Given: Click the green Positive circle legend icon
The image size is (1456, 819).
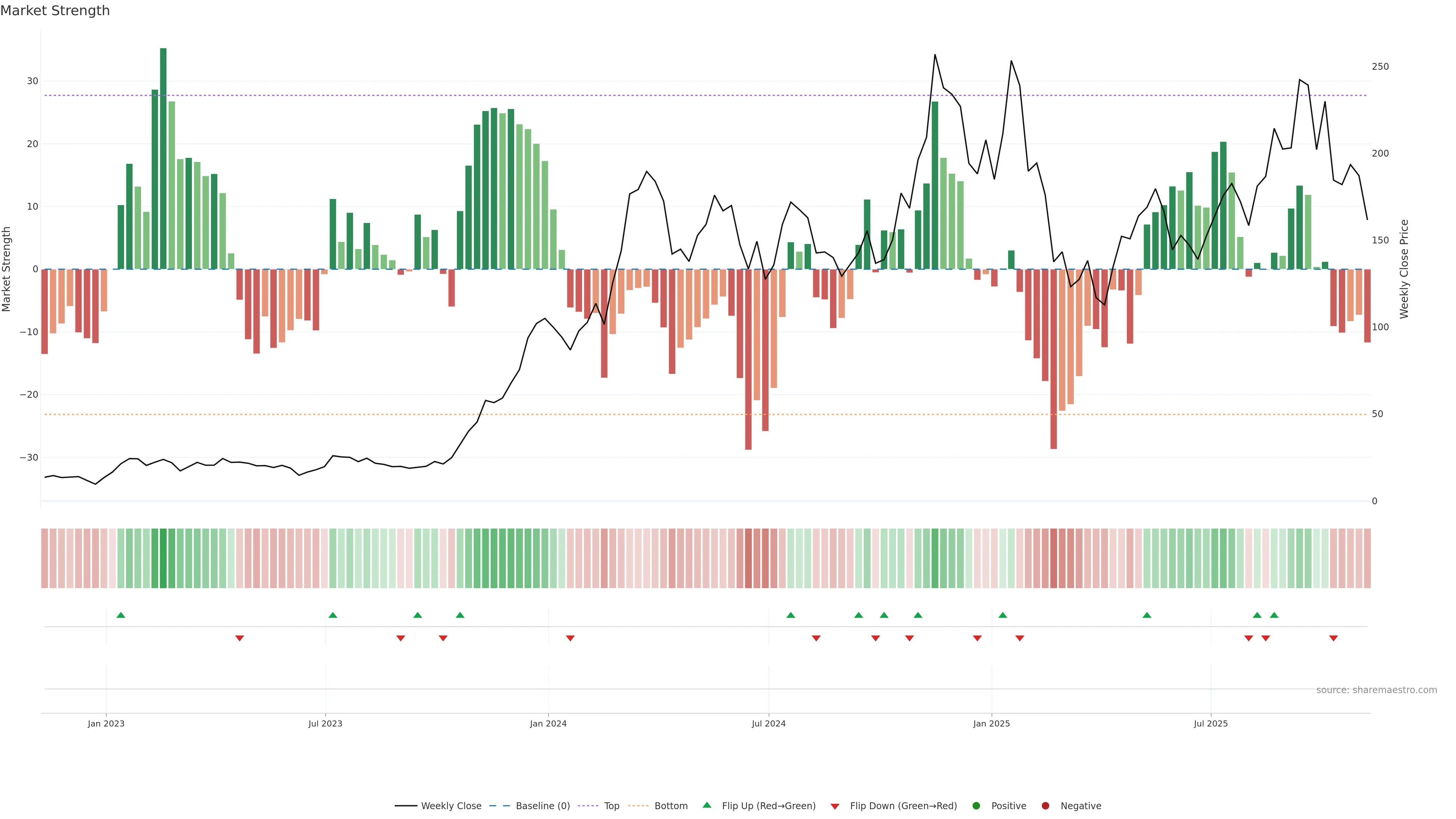Looking at the screenshot, I should coord(976,806).
